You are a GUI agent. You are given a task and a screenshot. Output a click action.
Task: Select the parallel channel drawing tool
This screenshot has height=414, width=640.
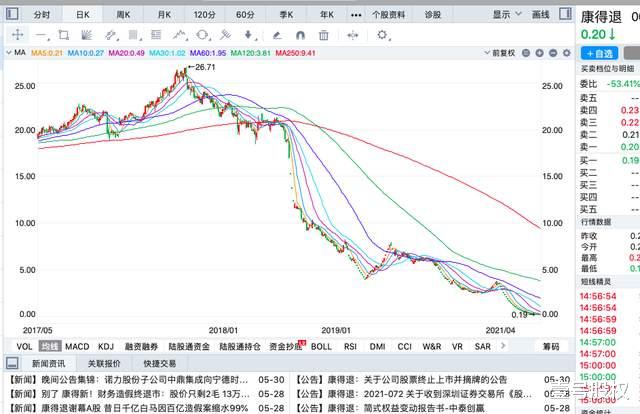point(111,36)
